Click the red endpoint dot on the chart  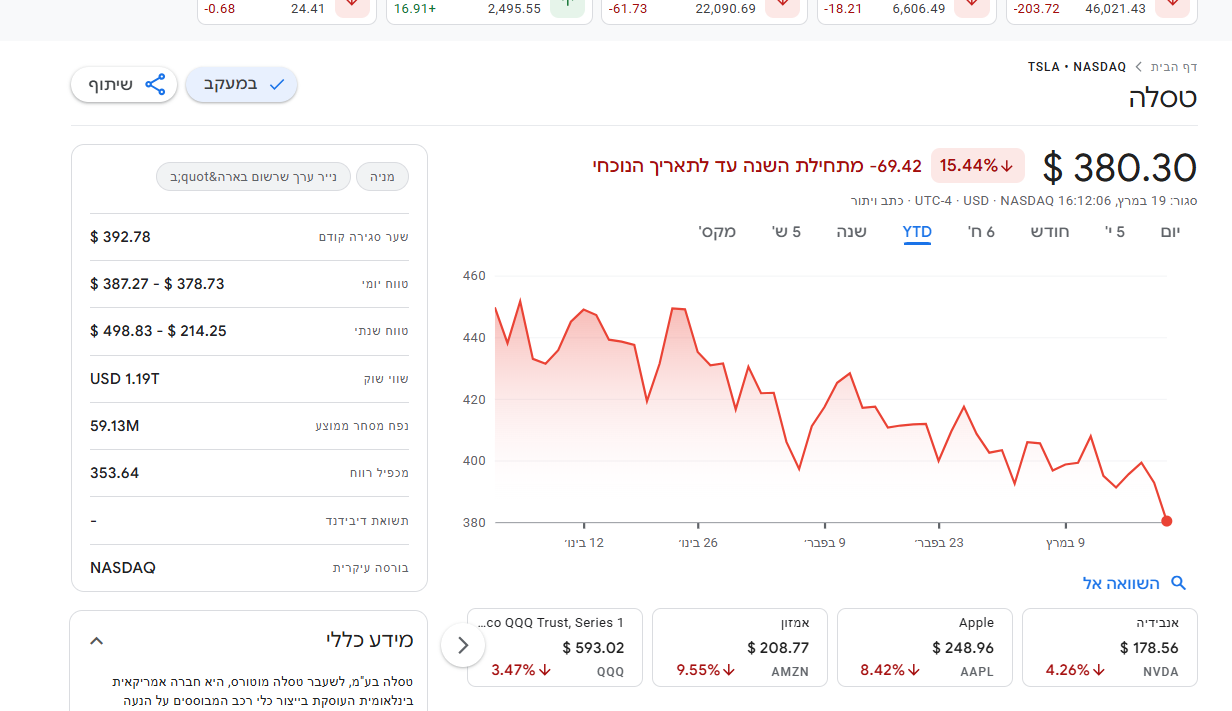coord(1167,521)
